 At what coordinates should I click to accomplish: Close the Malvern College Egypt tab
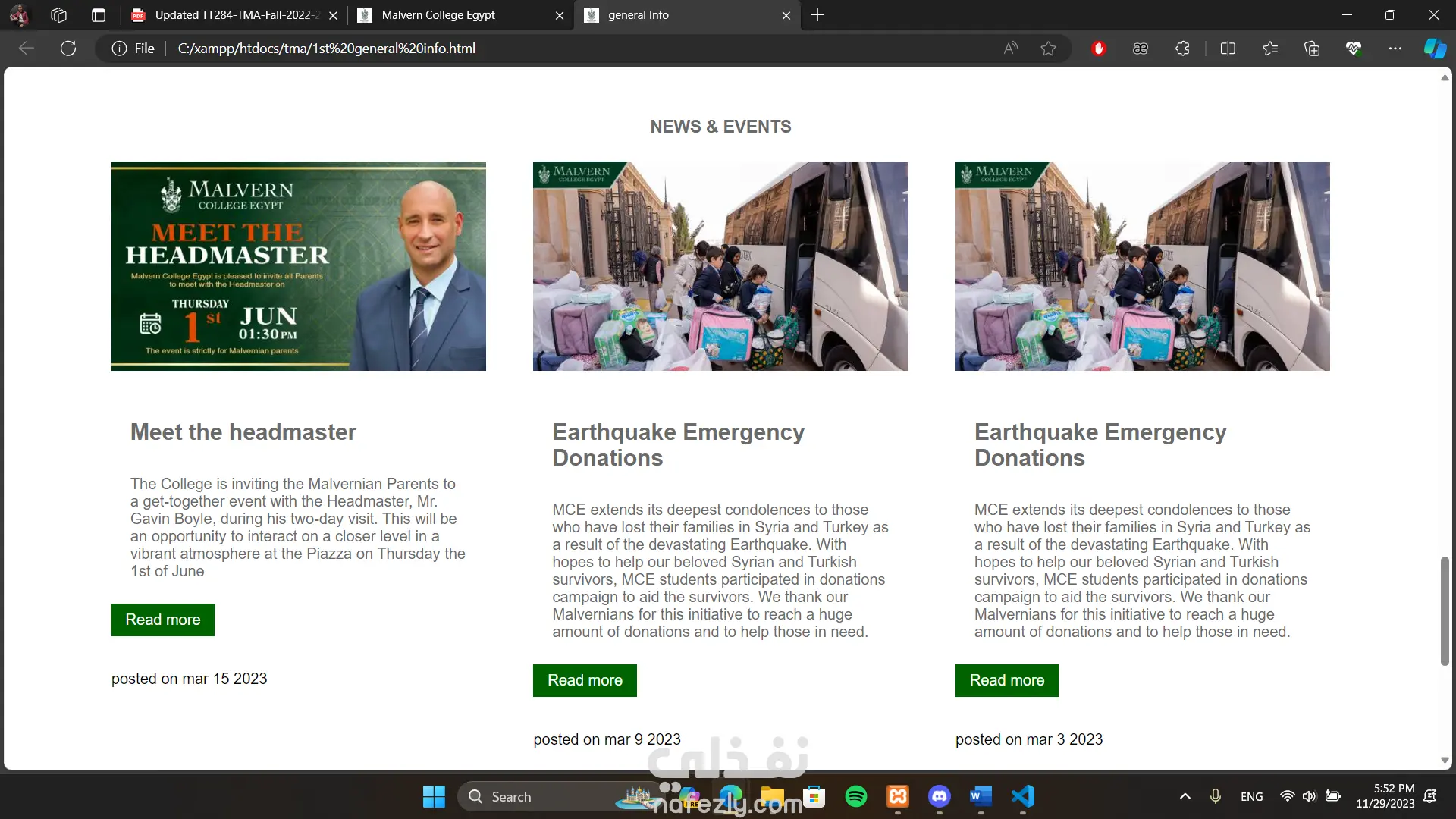point(560,15)
